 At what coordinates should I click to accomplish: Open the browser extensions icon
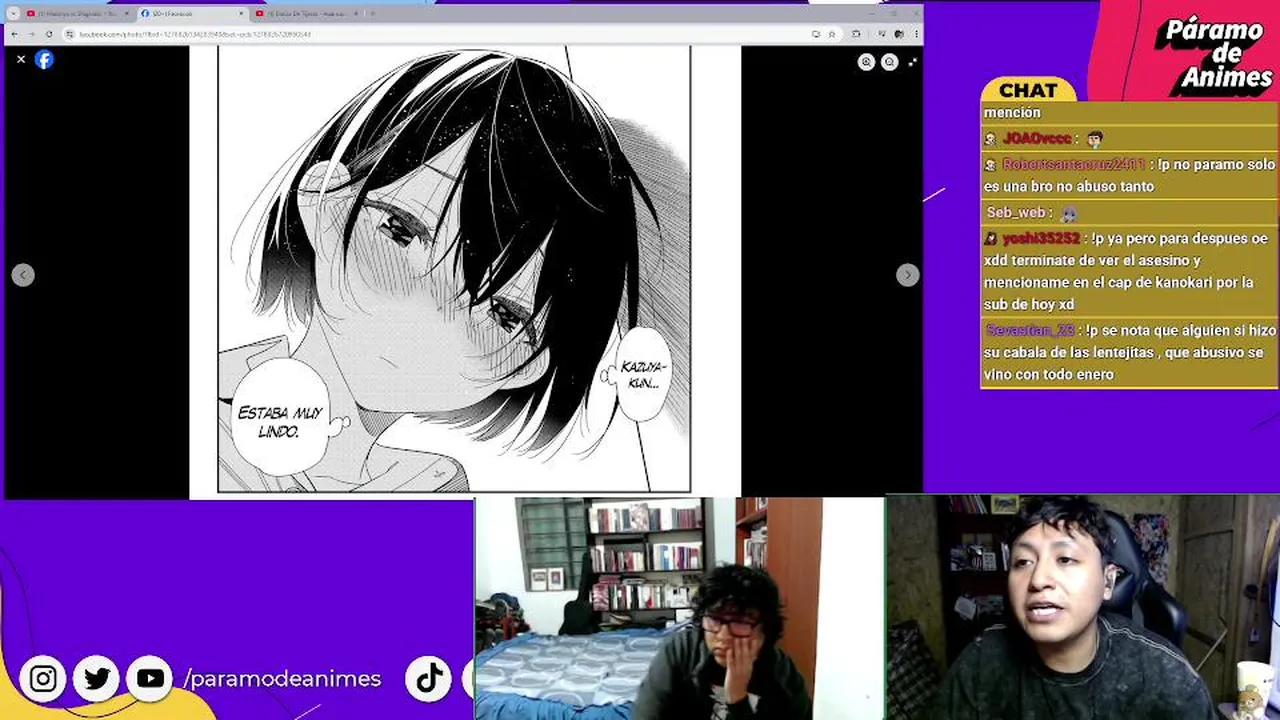(856, 34)
